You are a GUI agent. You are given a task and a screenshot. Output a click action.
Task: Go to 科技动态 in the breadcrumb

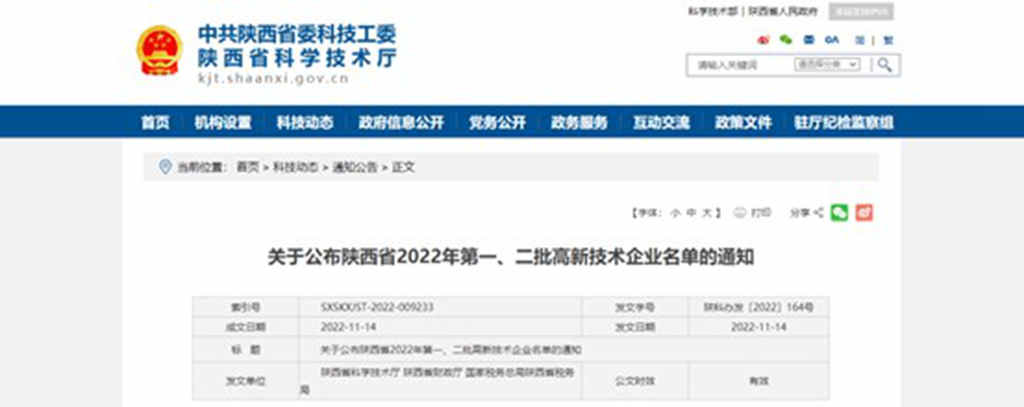tap(295, 167)
